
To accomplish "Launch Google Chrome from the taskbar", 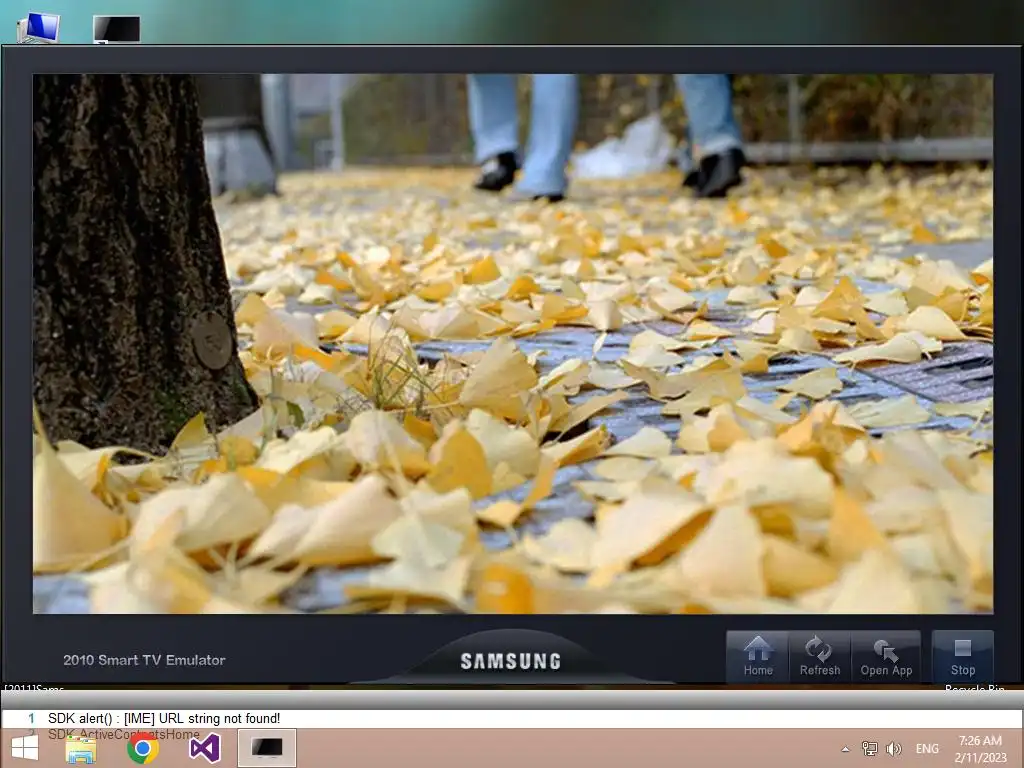I will [142, 748].
